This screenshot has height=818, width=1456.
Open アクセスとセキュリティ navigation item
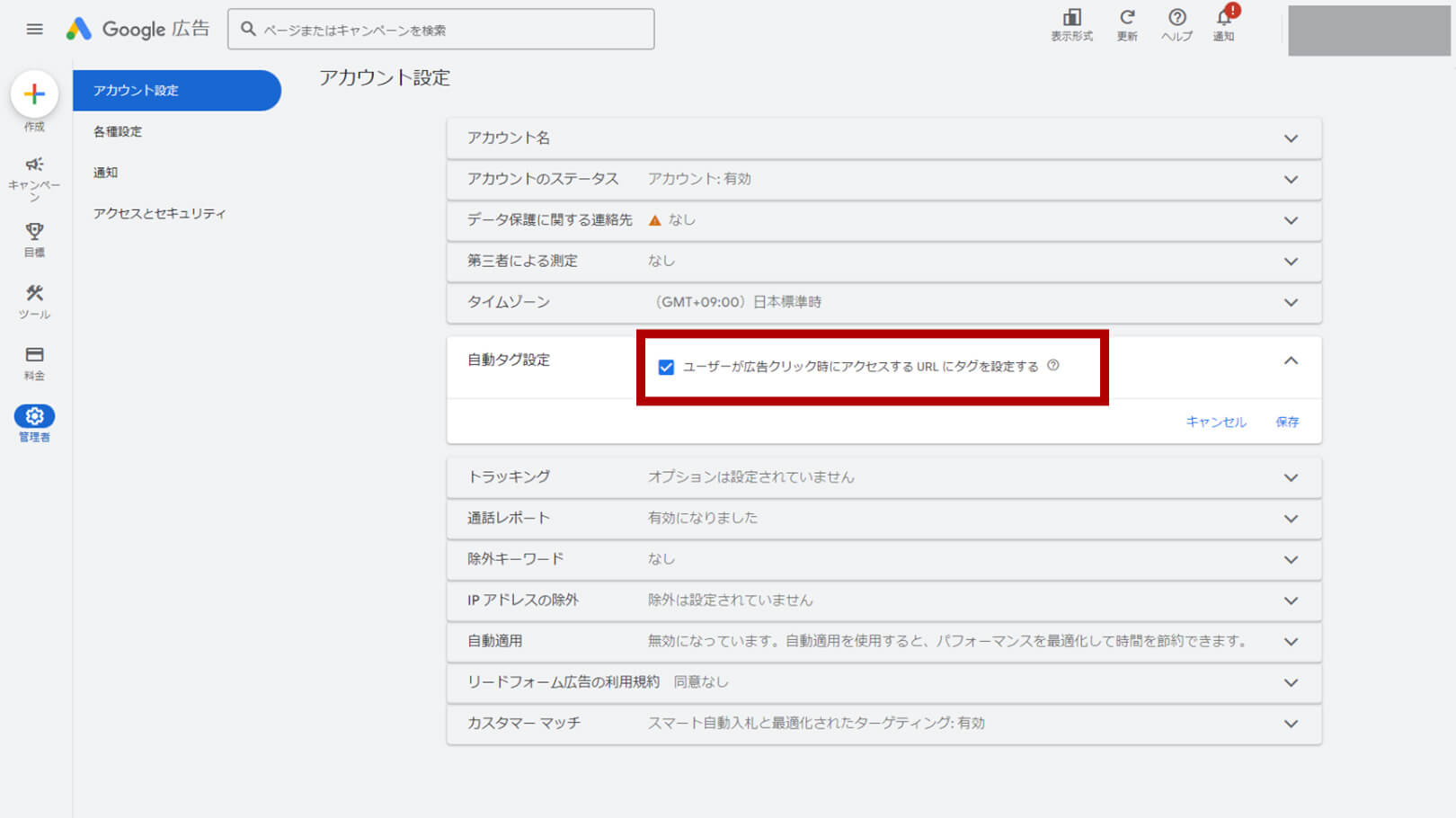click(158, 213)
